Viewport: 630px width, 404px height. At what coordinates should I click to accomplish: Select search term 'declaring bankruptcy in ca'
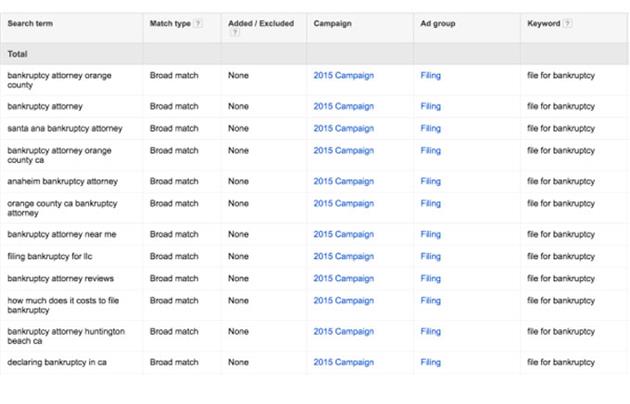[58, 362]
